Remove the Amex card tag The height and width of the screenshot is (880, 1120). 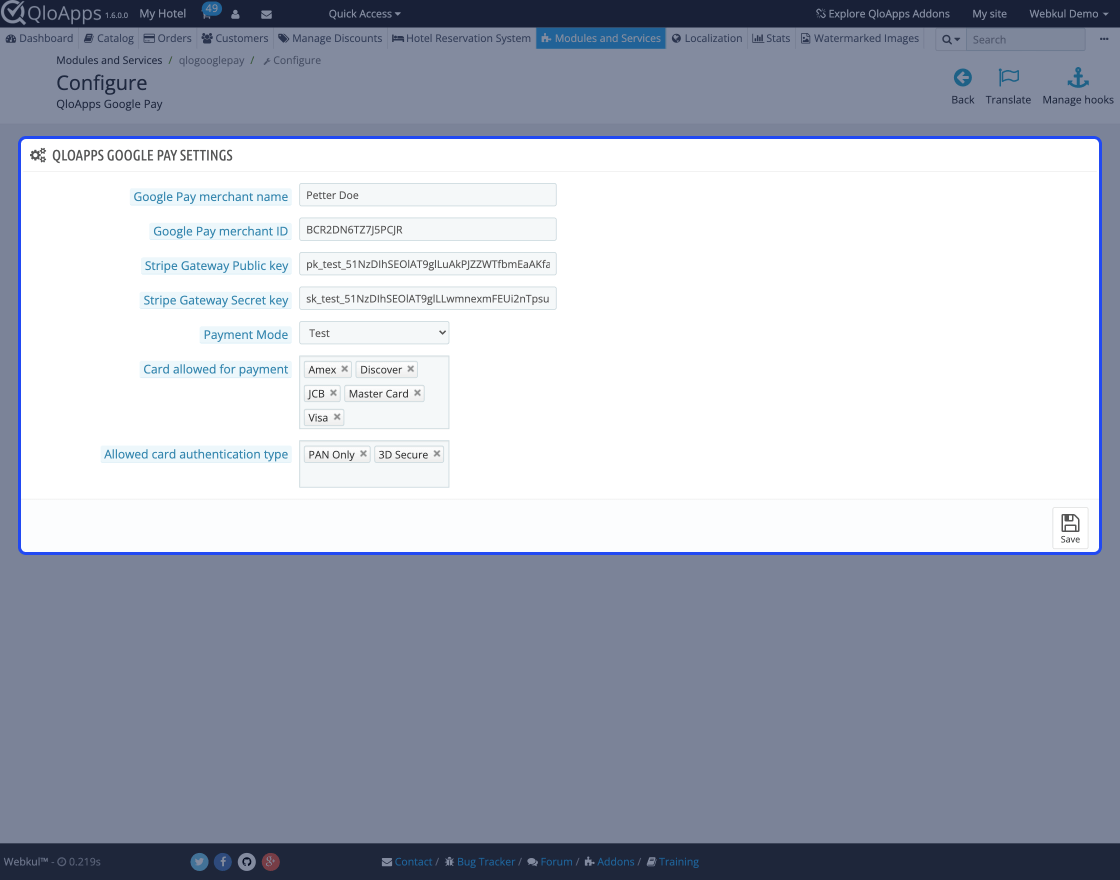[344, 369]
